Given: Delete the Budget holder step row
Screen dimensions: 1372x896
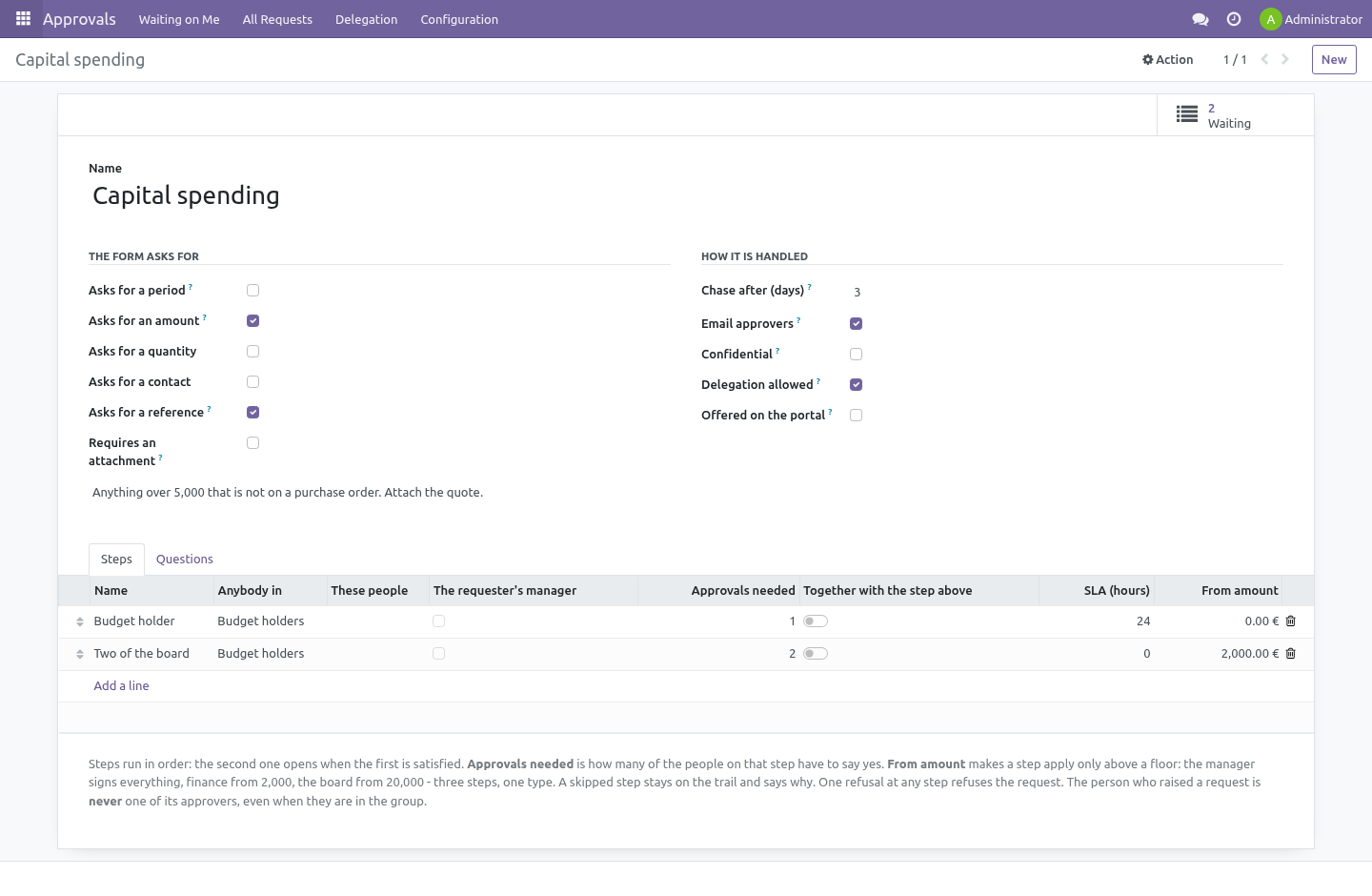Looking at the screenshot, I should [x=1291, y=621].
